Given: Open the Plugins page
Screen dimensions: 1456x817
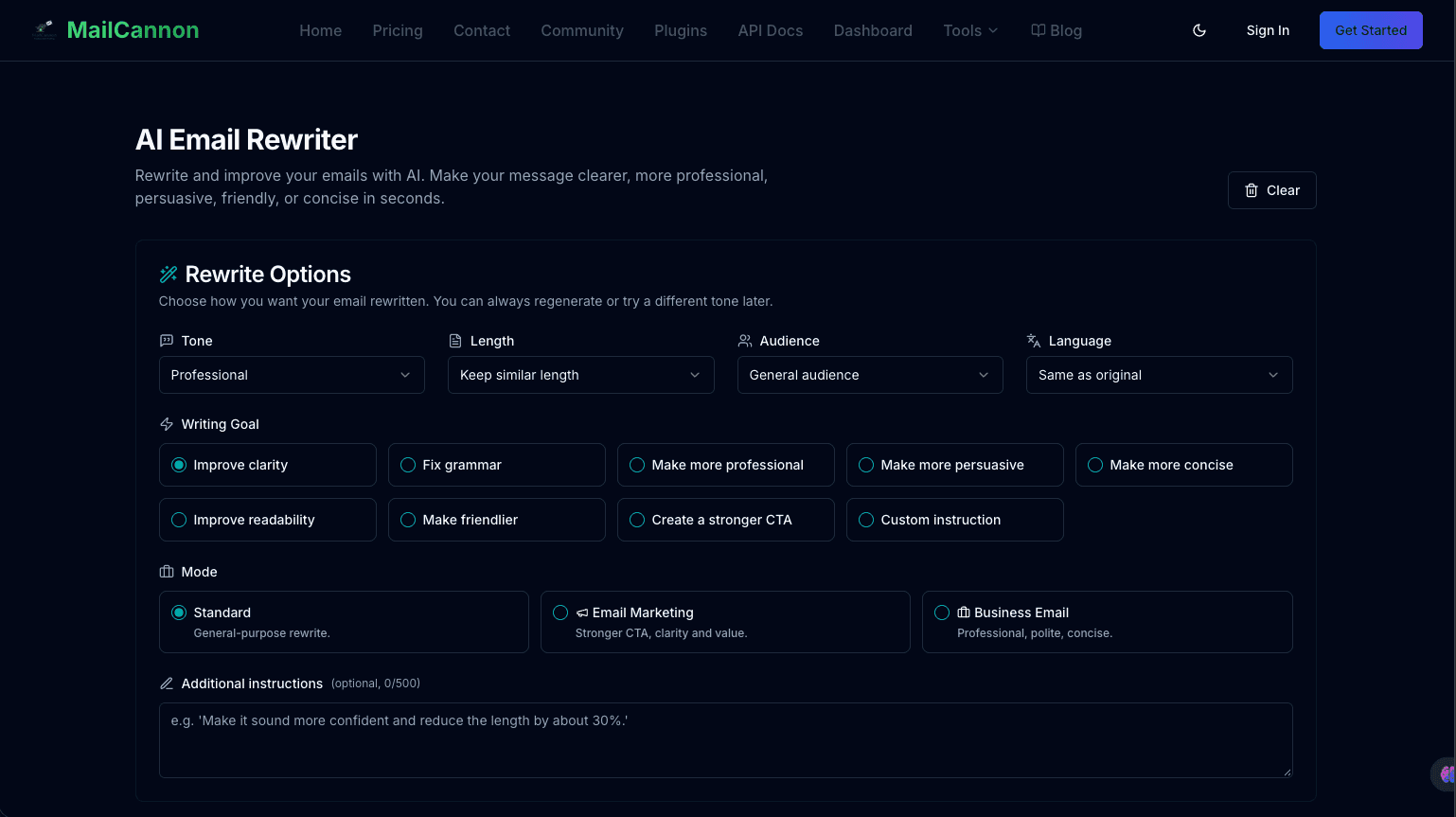Looking at the screenshot, I should point(681,30).
